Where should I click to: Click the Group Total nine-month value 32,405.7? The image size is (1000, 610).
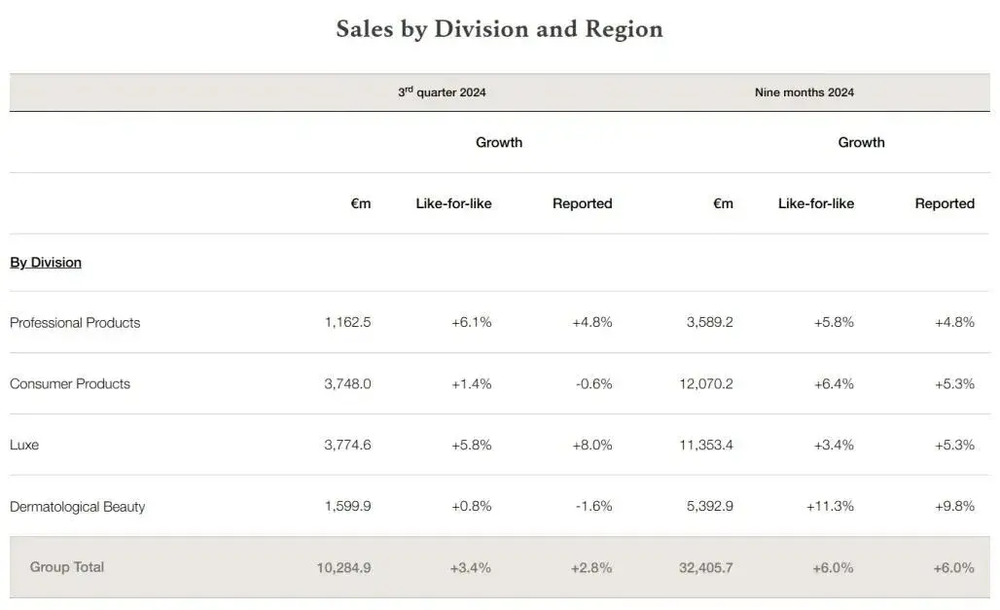click(705, 567)
